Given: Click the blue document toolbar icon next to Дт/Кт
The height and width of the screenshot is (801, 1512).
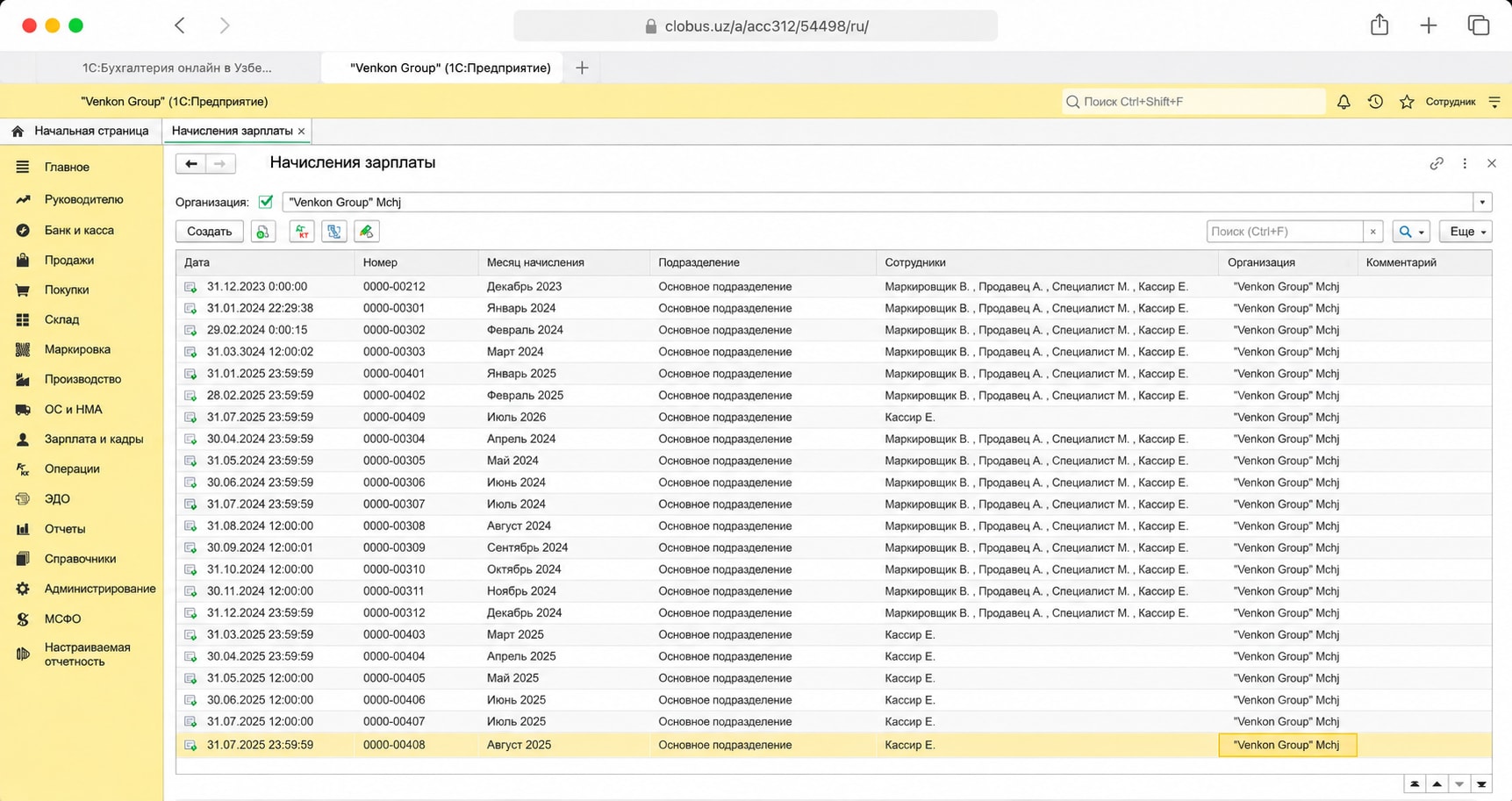Looking at the screenshot, I should tap(334, 232).
